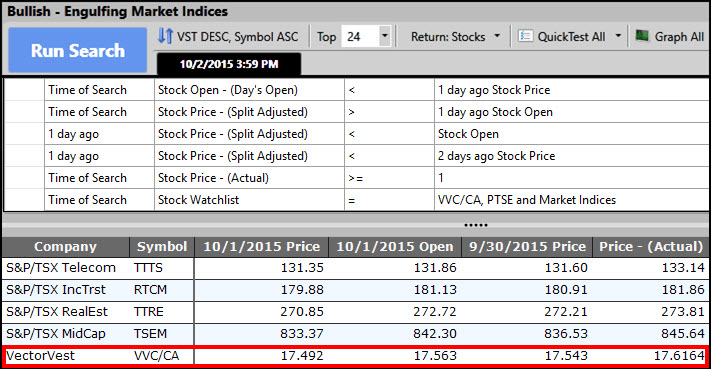Select the S&P/TSX Telecom row
Screen dimensions: 711x369
point(356,268)
